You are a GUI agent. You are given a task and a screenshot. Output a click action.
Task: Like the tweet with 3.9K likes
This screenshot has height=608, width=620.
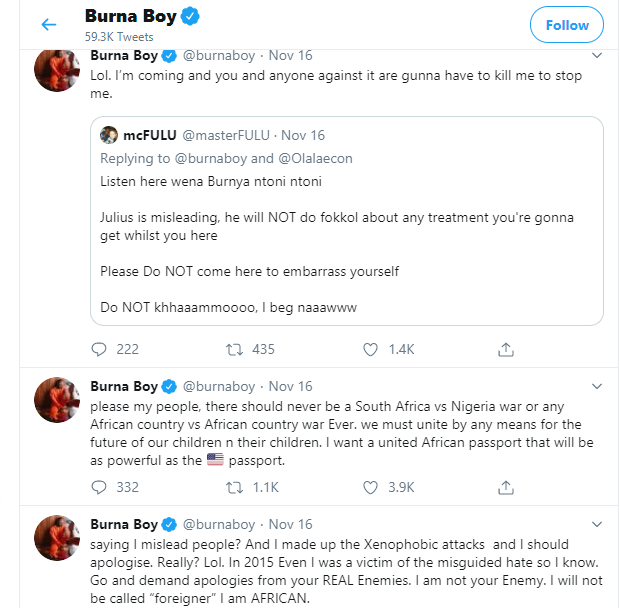click(x=371, y=487)
